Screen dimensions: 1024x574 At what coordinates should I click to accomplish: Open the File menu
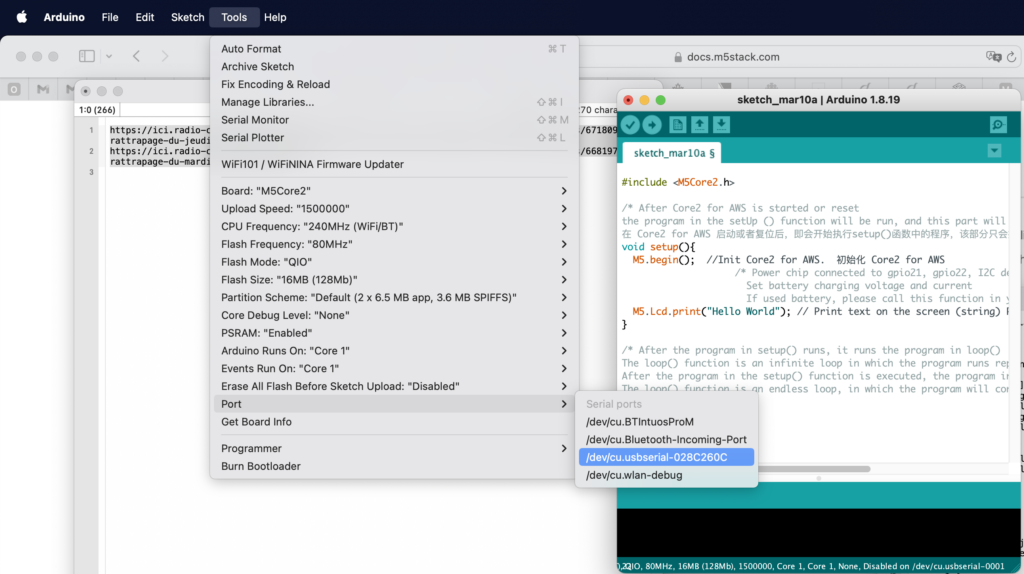click(x=110, y=18)
